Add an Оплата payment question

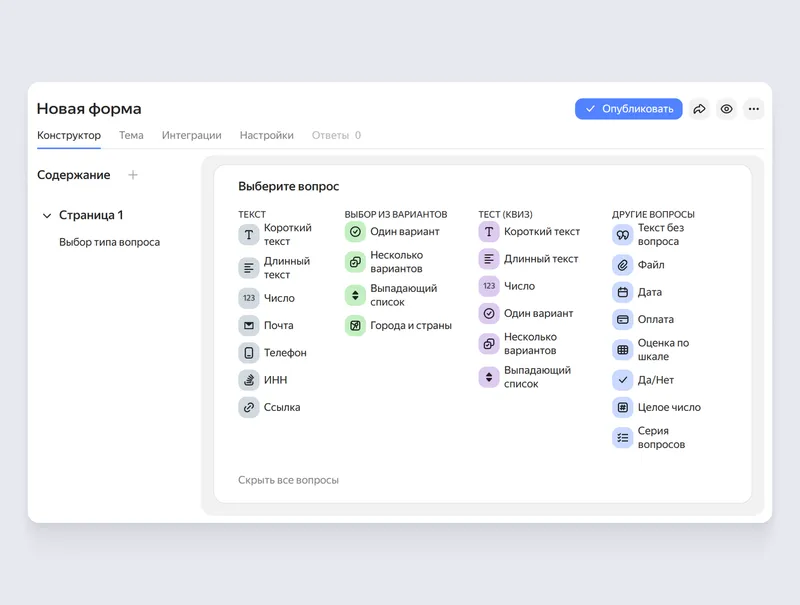click(x=643, y=319)
